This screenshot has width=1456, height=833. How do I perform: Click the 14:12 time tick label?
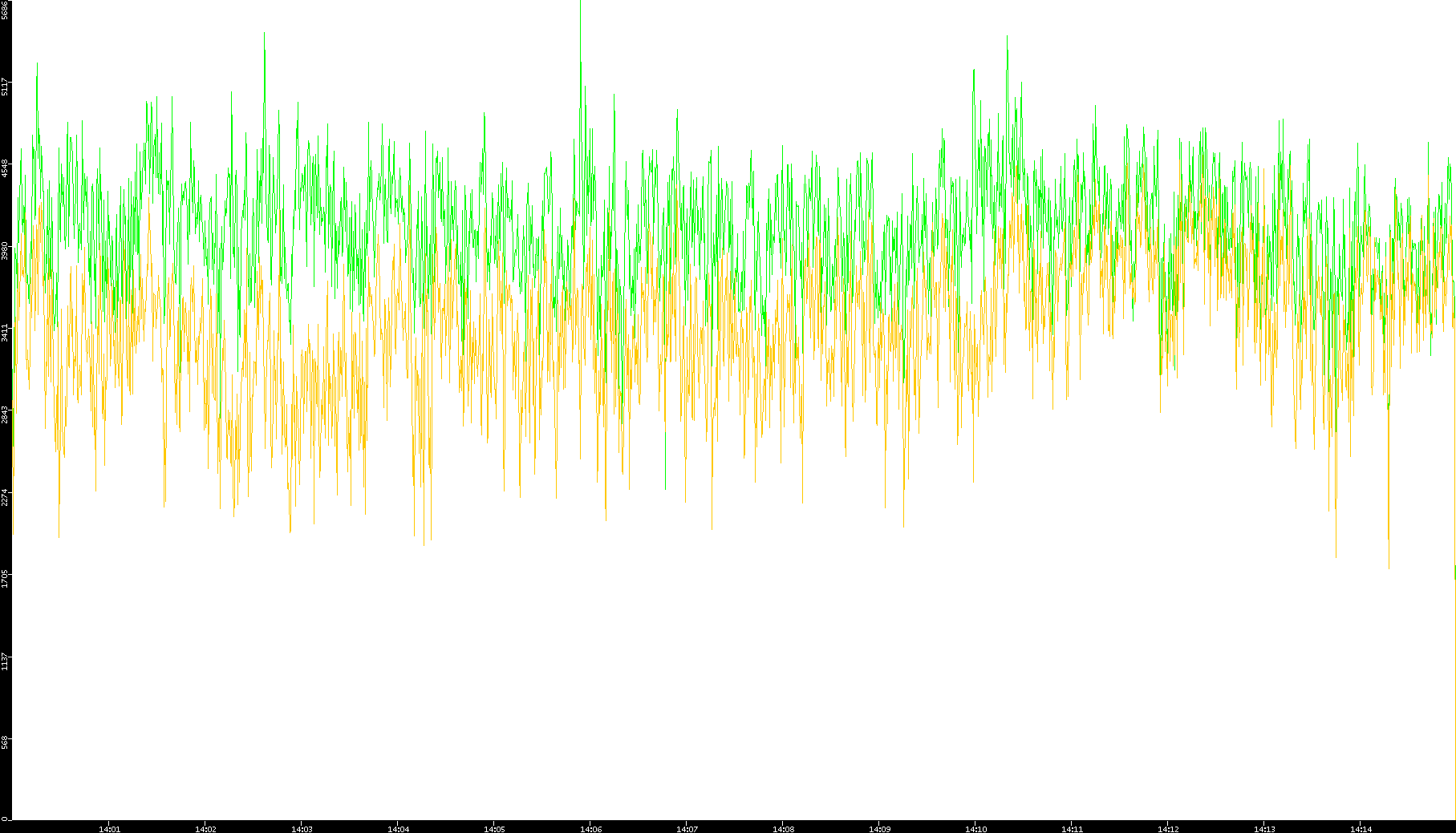tap(1168, 828)
